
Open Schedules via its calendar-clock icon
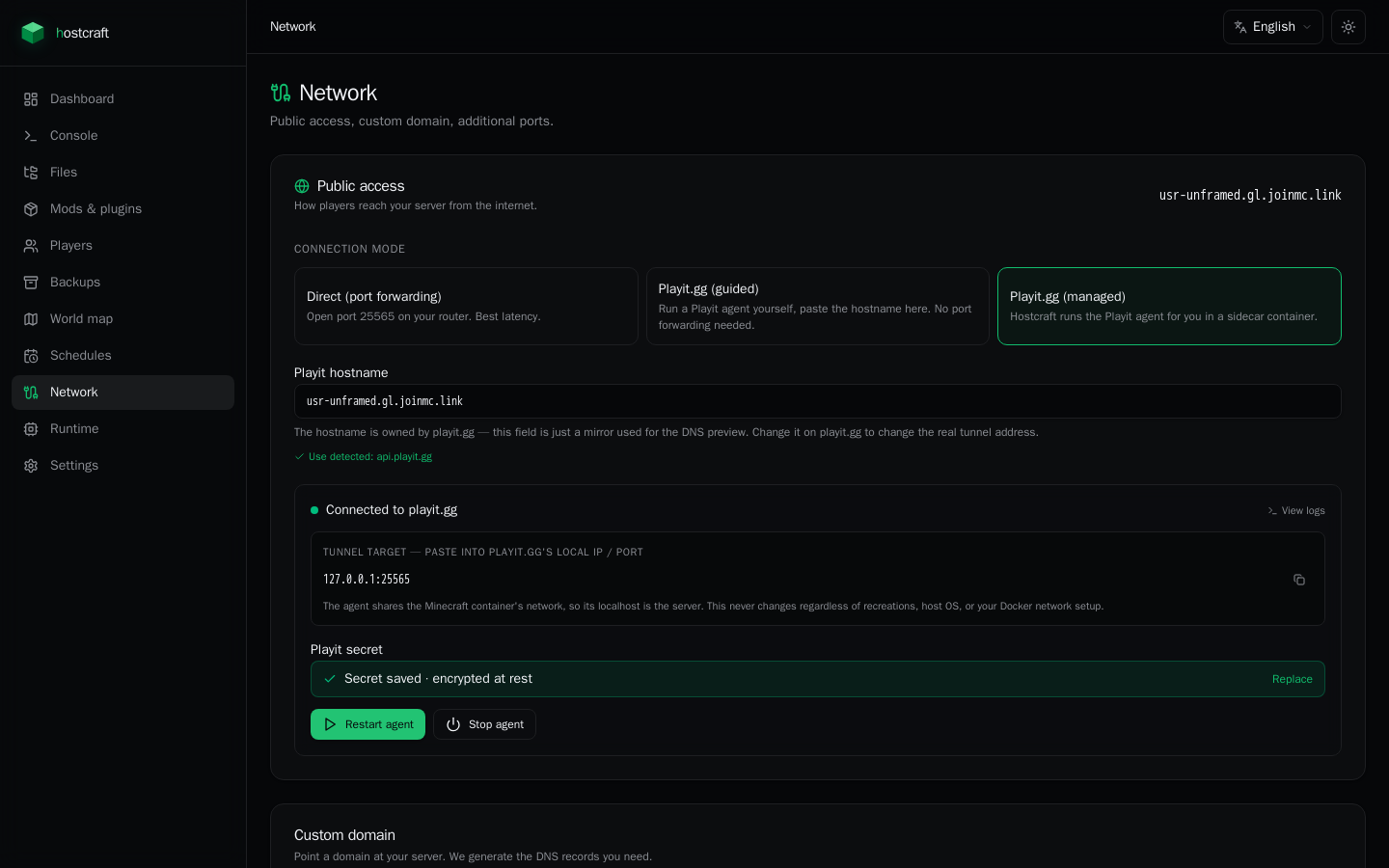tap(31, 356)
